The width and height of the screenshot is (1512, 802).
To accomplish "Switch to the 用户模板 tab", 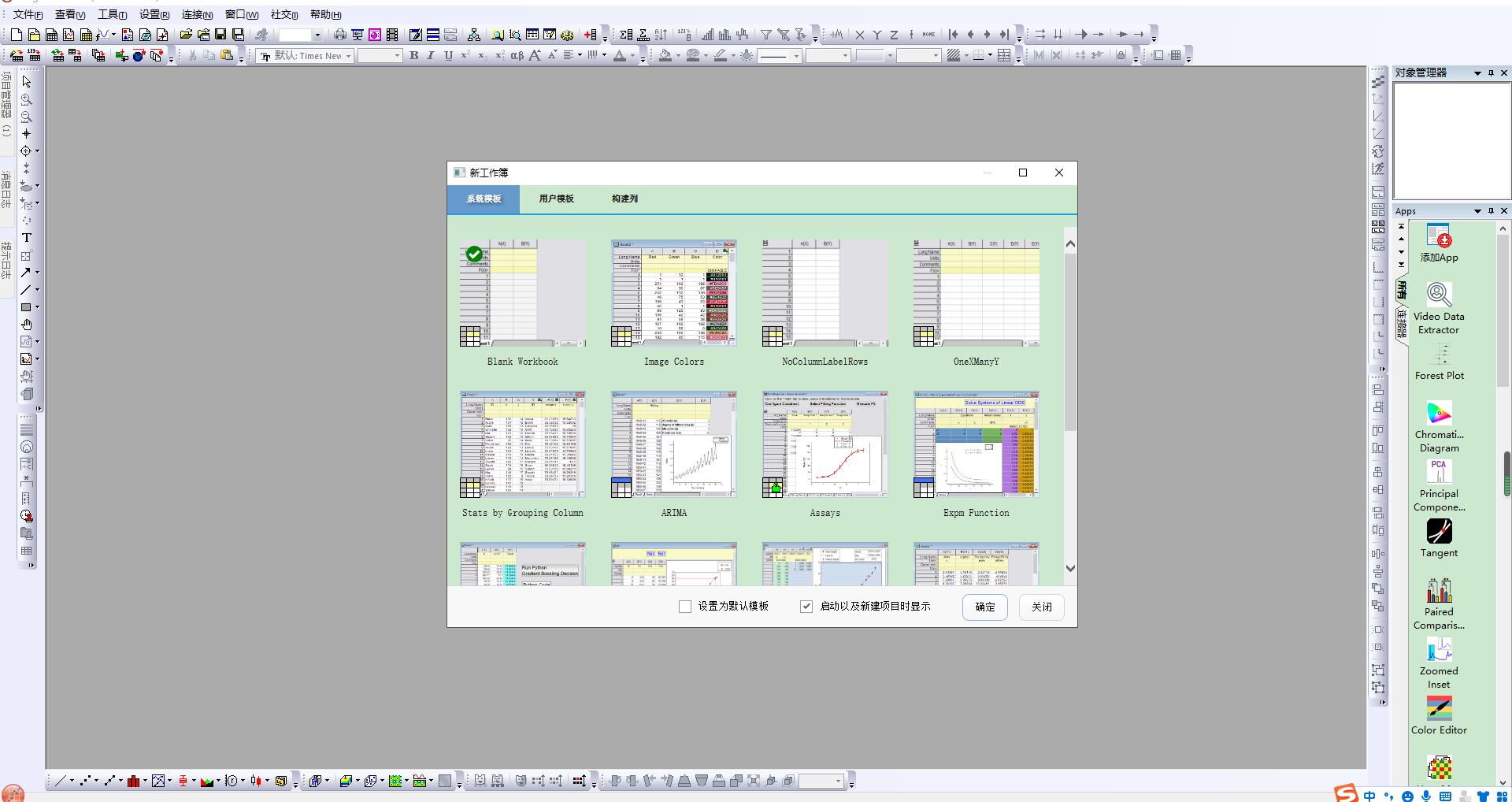I will 556,199.
